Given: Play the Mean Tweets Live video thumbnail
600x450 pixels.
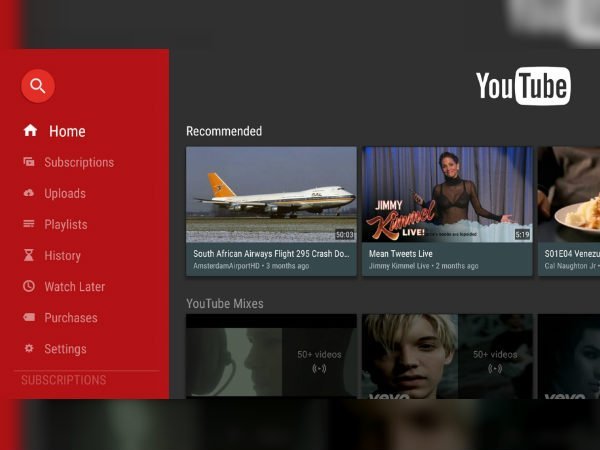Looking at the screenshot, I should pos(447,195).
